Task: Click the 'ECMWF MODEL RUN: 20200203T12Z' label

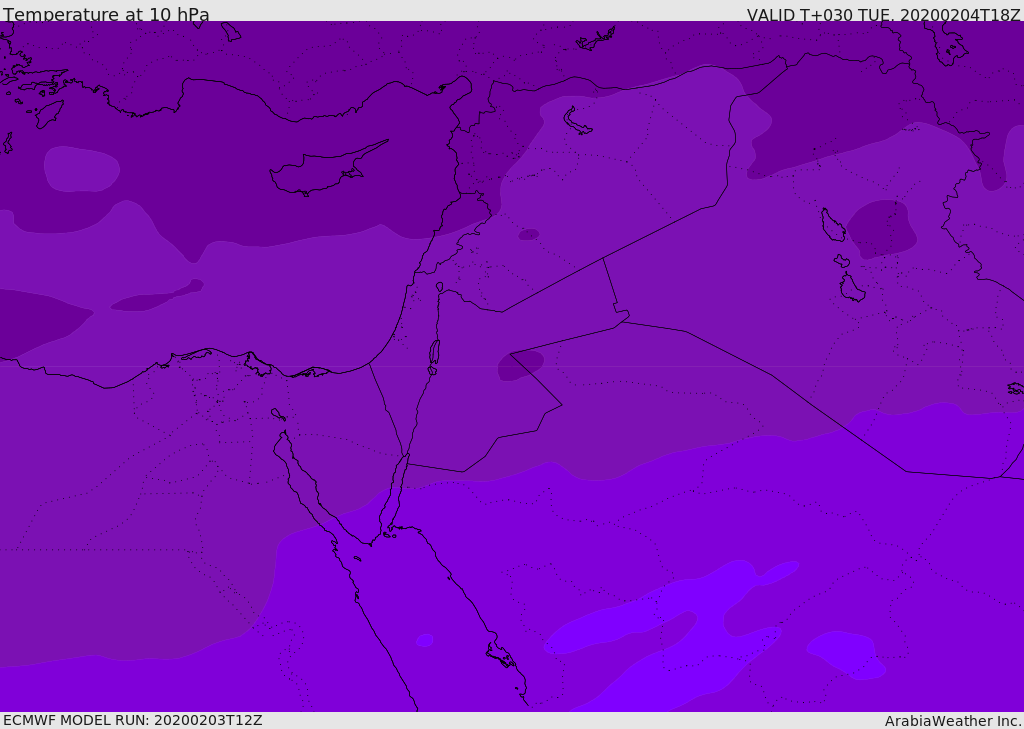Action: [133, 720]
